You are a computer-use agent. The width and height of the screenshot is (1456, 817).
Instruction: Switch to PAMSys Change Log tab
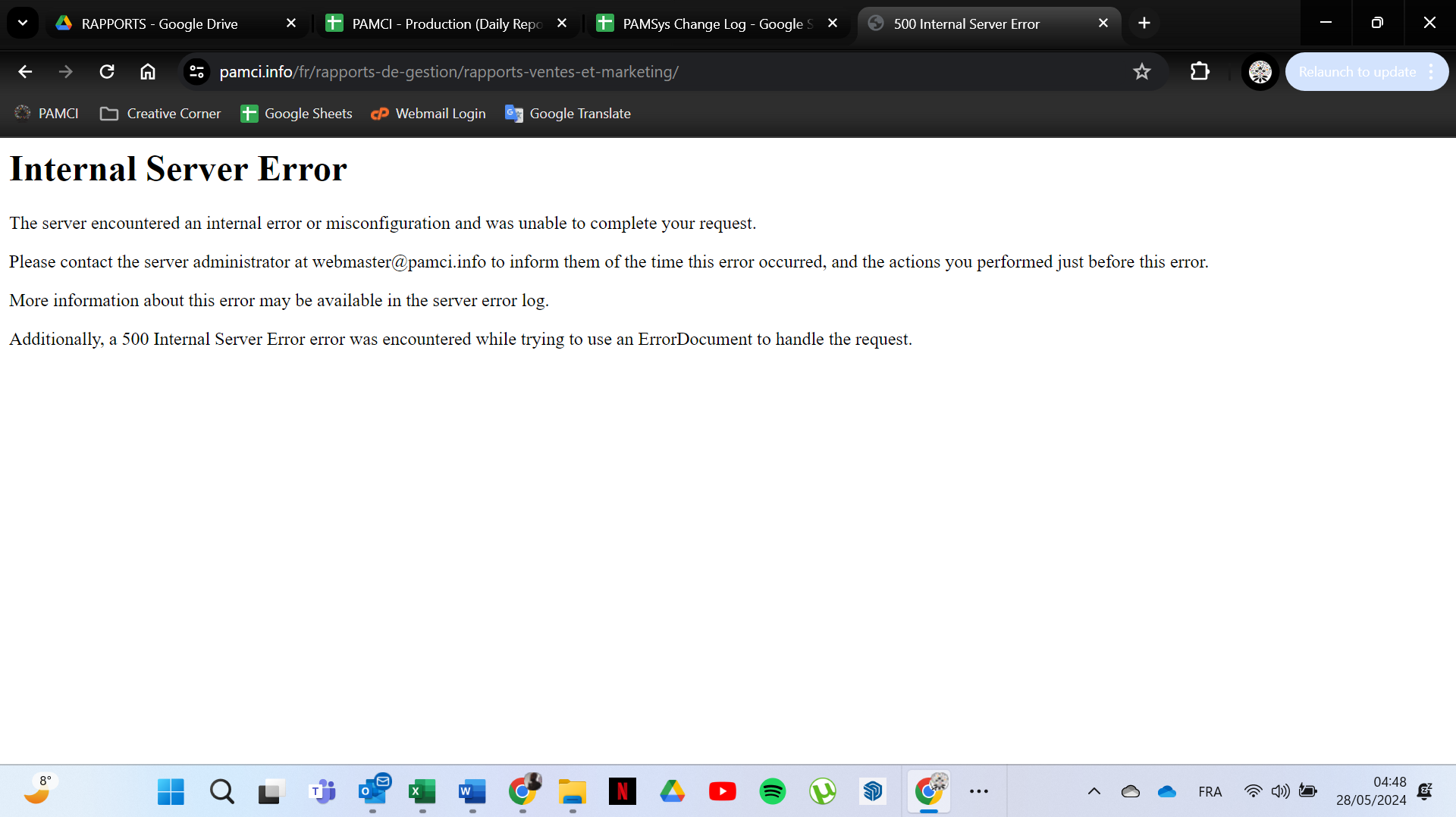718,23
